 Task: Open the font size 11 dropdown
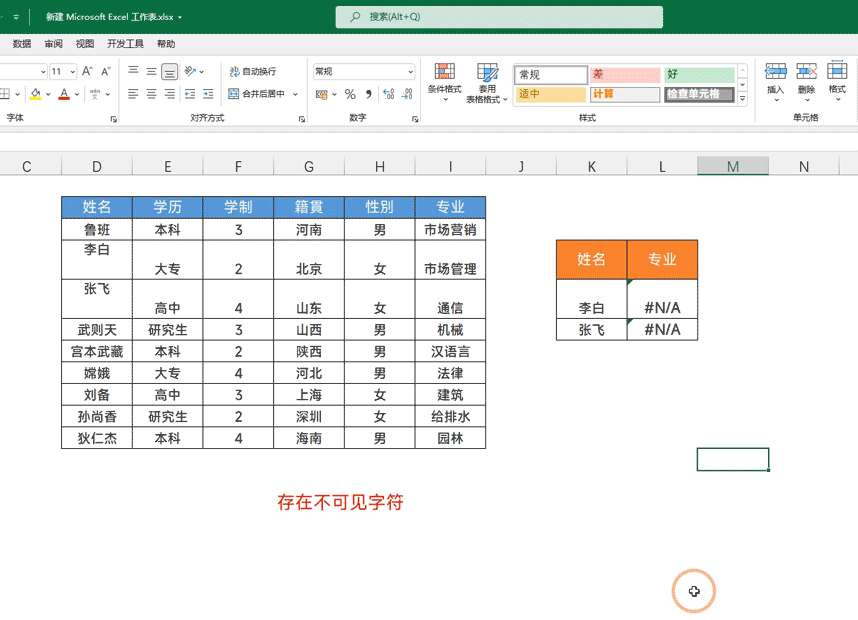point(72,72)
